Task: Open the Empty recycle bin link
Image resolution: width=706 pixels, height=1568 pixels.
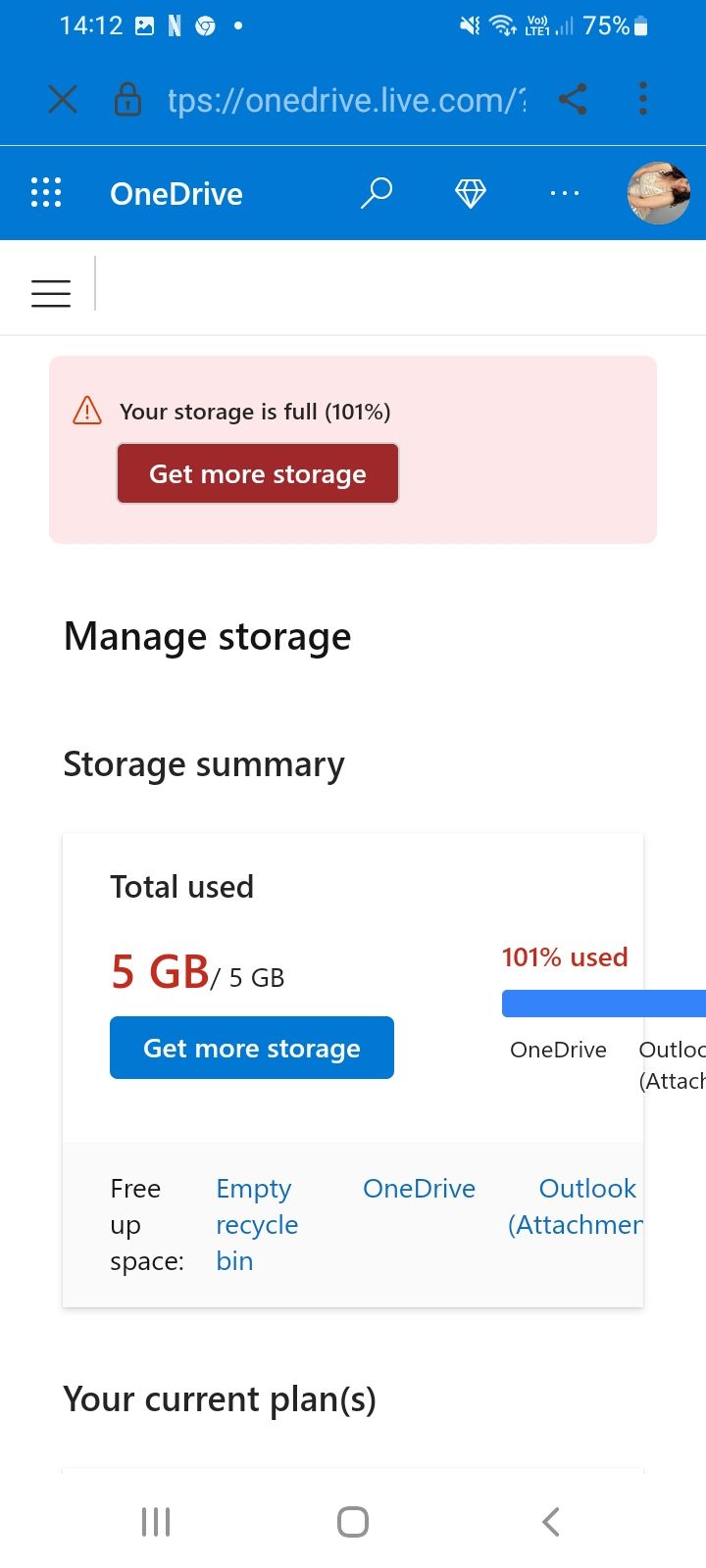Action: coord(255,1224)
